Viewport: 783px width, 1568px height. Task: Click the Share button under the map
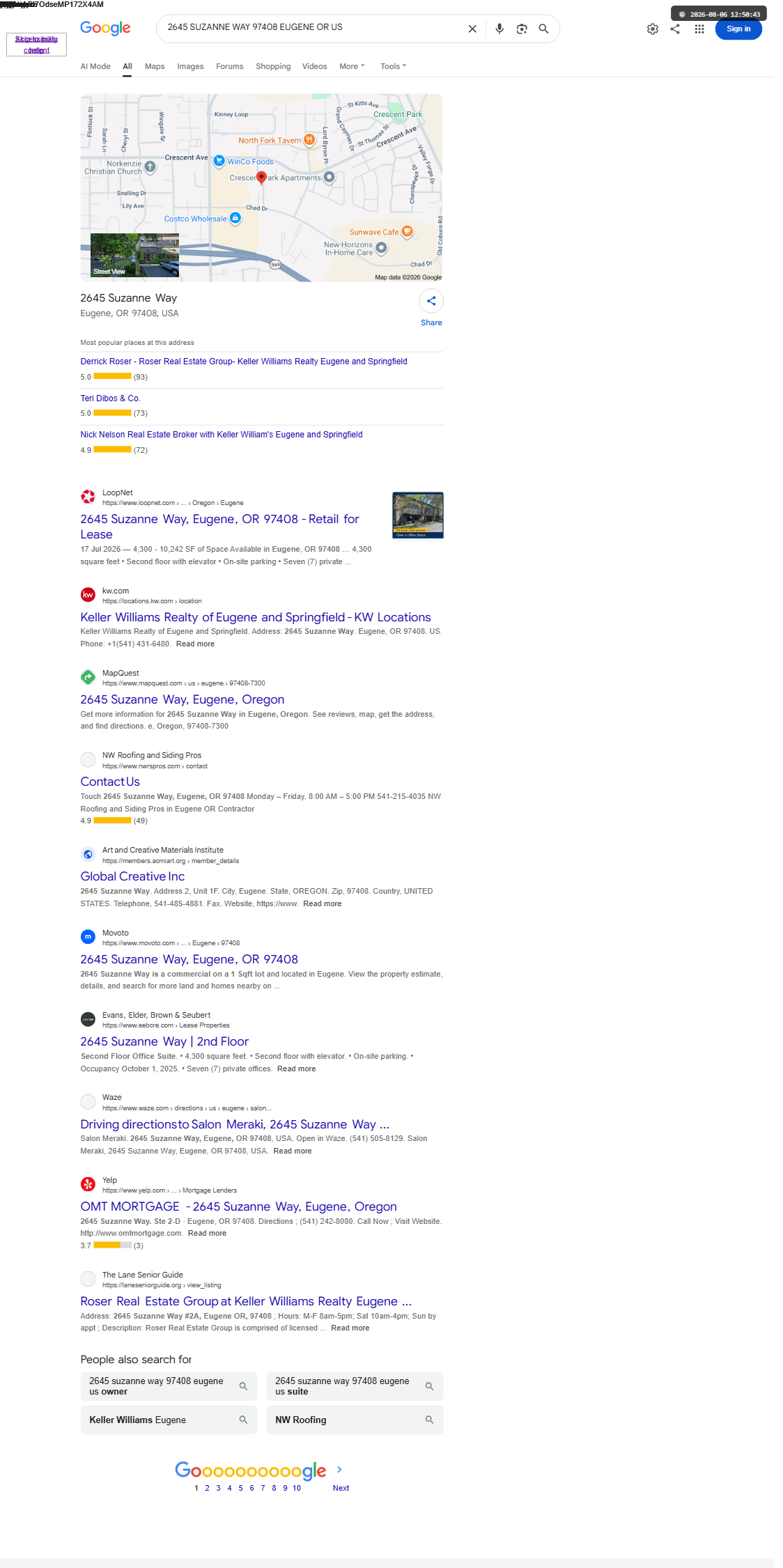tap(431, 307)
